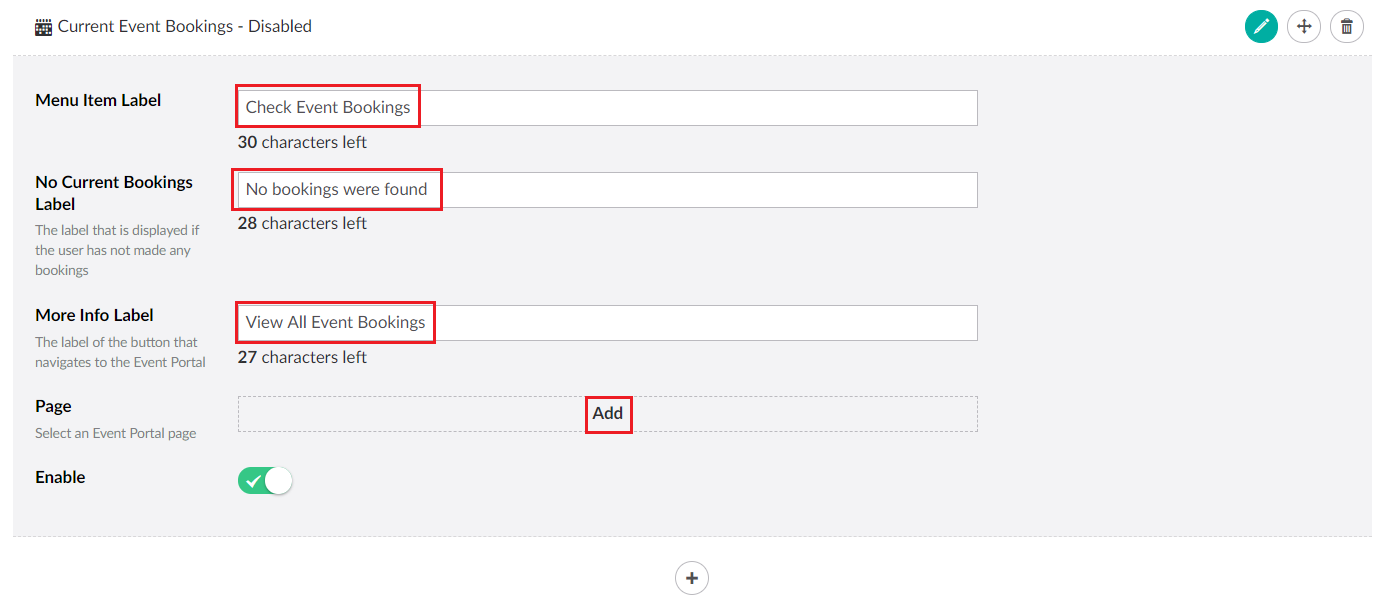The image size is (1386, 611).
Task: Click the "28 characters left" counter
Action: tap(302, 223)
